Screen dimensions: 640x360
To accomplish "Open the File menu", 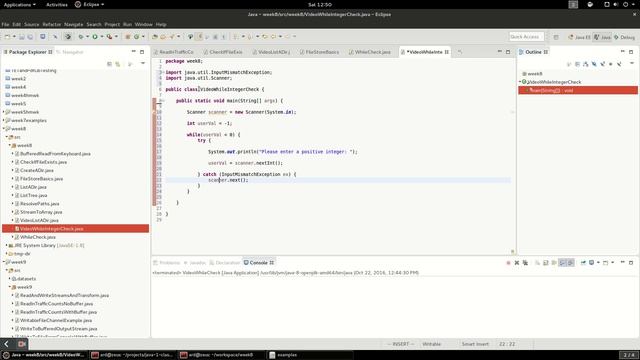I will [5, 24].
